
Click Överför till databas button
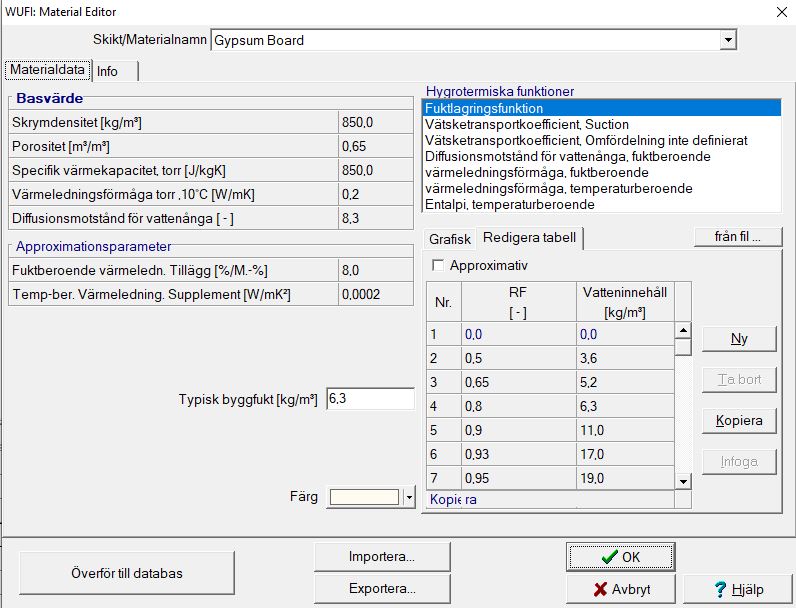coord(127,573)
